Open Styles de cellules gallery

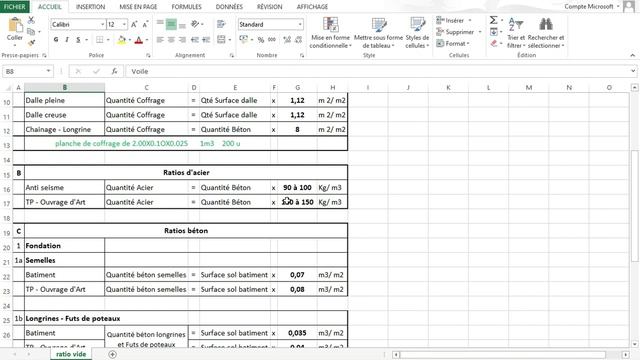coord(417,33)
